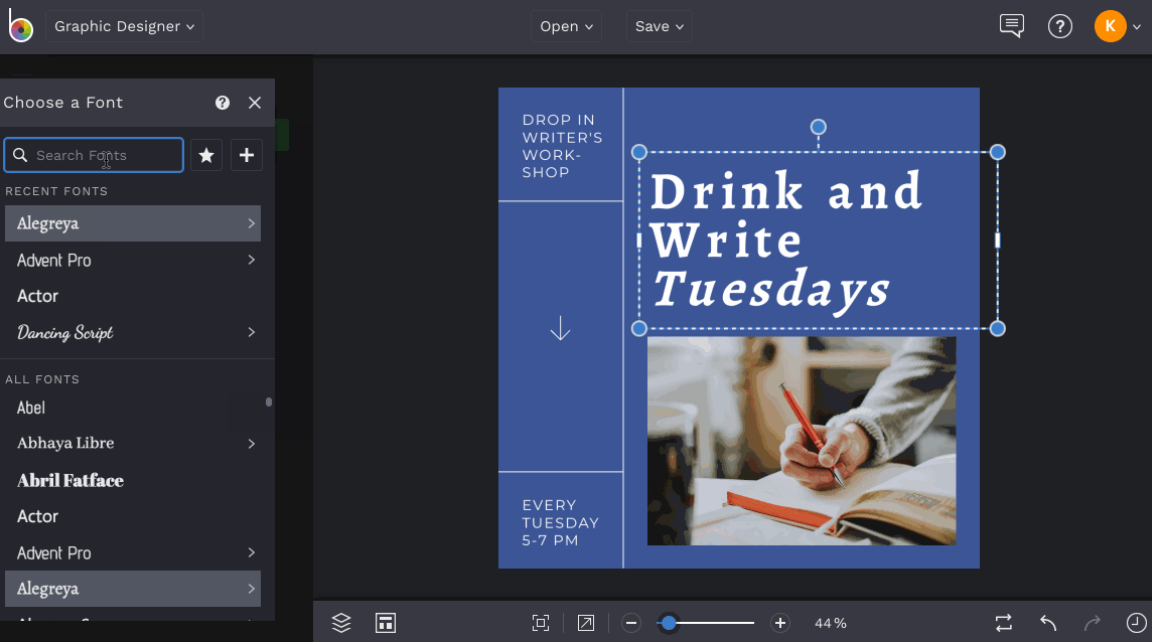Viewport: 1152px width, 642px height.
Task: Click the rotation handle above text box
Action: tap(818, 128)
